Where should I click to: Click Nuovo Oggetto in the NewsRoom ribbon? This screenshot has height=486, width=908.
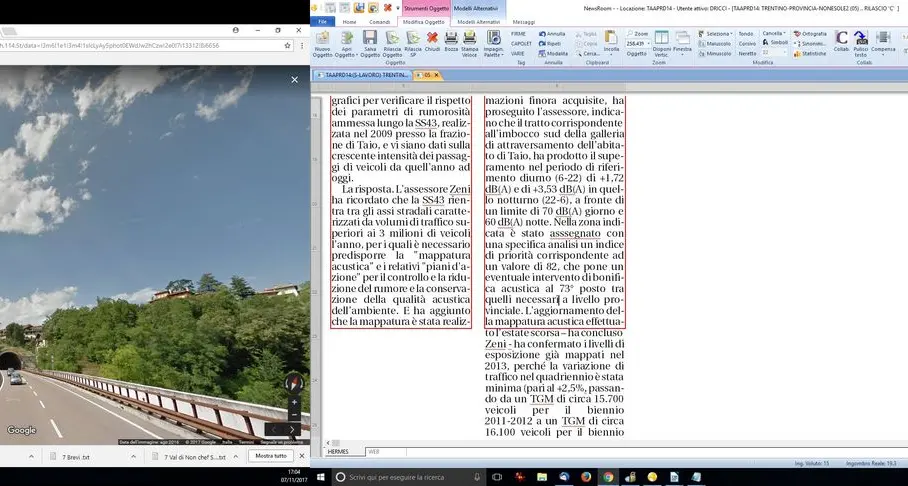click(323, 44)
